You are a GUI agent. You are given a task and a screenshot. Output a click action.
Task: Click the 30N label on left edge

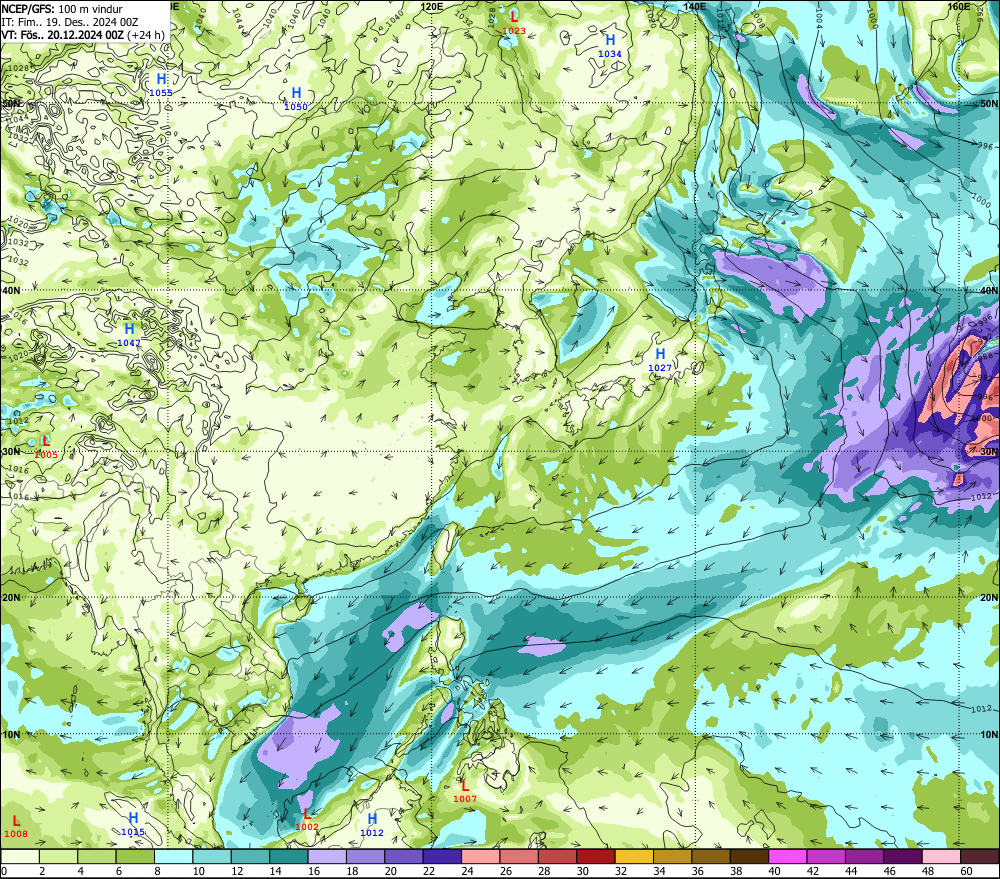[11, 452]
